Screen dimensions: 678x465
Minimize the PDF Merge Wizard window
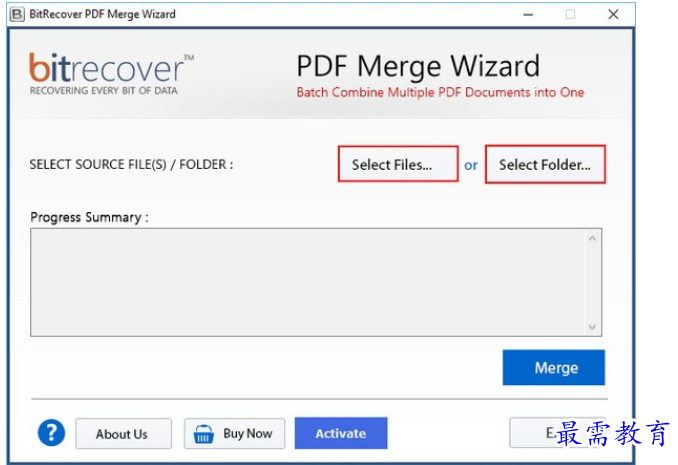coord(528,14)
